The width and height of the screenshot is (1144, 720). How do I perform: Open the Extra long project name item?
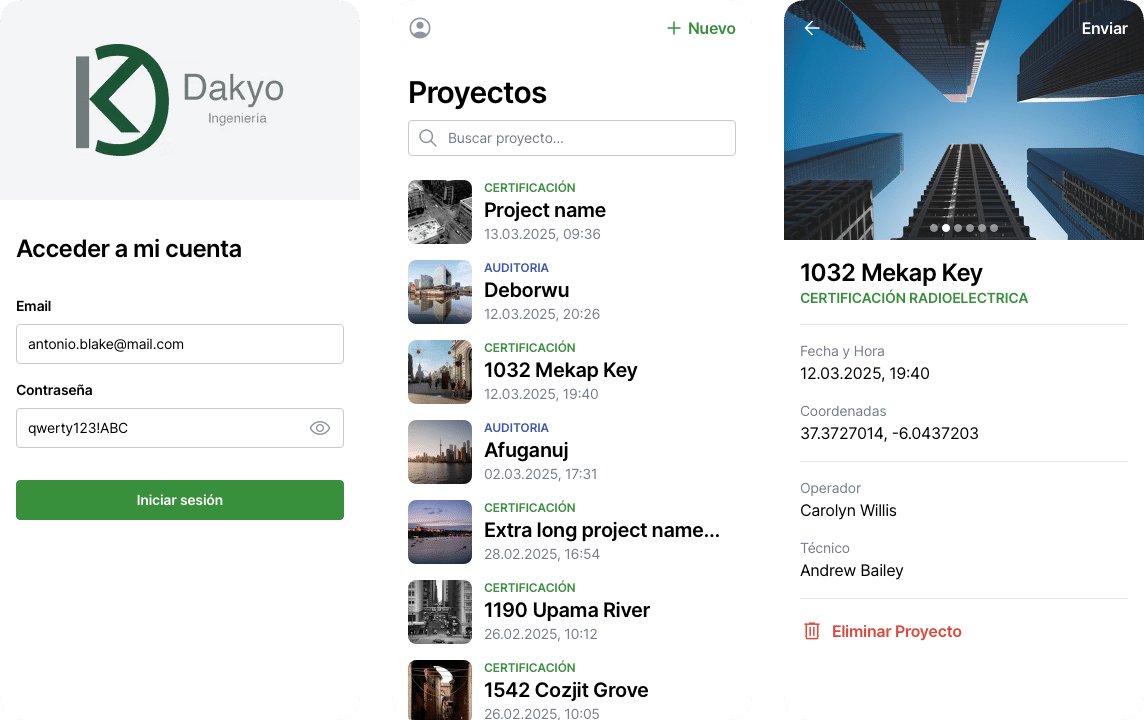pos(571,532)
